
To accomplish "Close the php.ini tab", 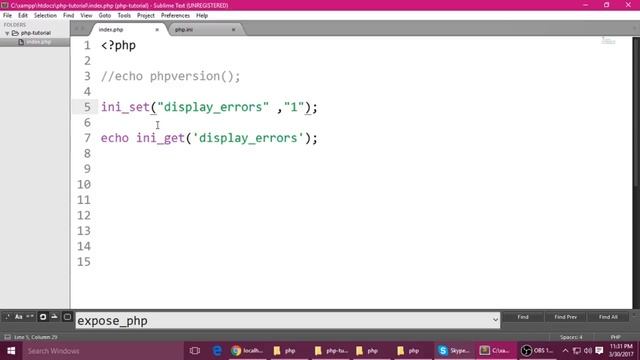I will pos(233,30).
